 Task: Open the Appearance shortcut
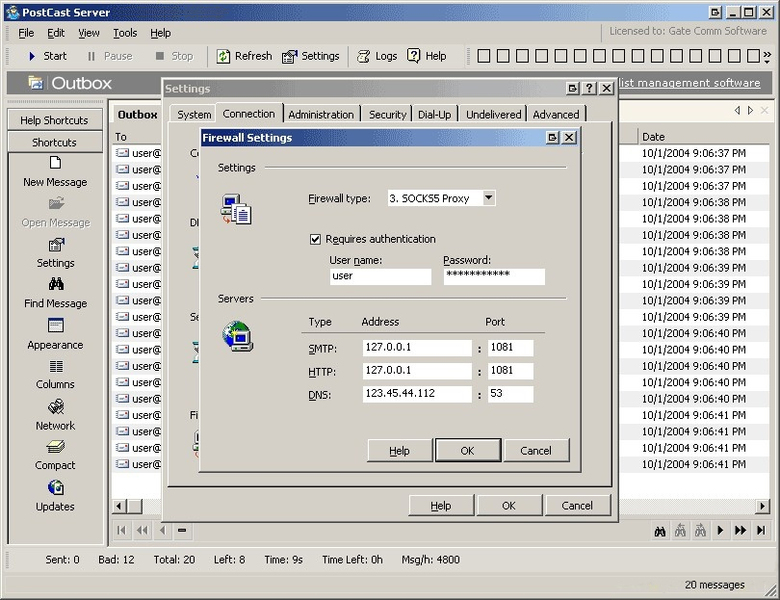click(x=55, y=335)
